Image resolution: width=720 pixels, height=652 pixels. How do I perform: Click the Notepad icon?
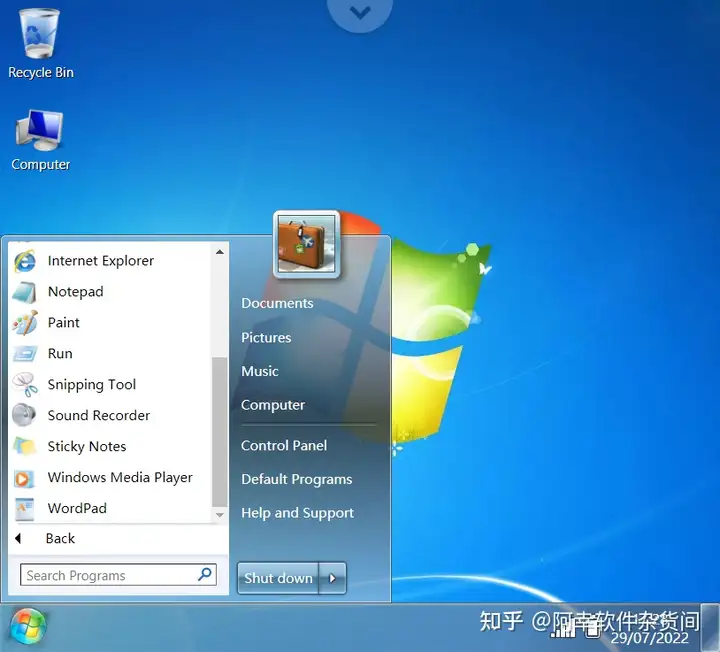(x=25, y=292)
